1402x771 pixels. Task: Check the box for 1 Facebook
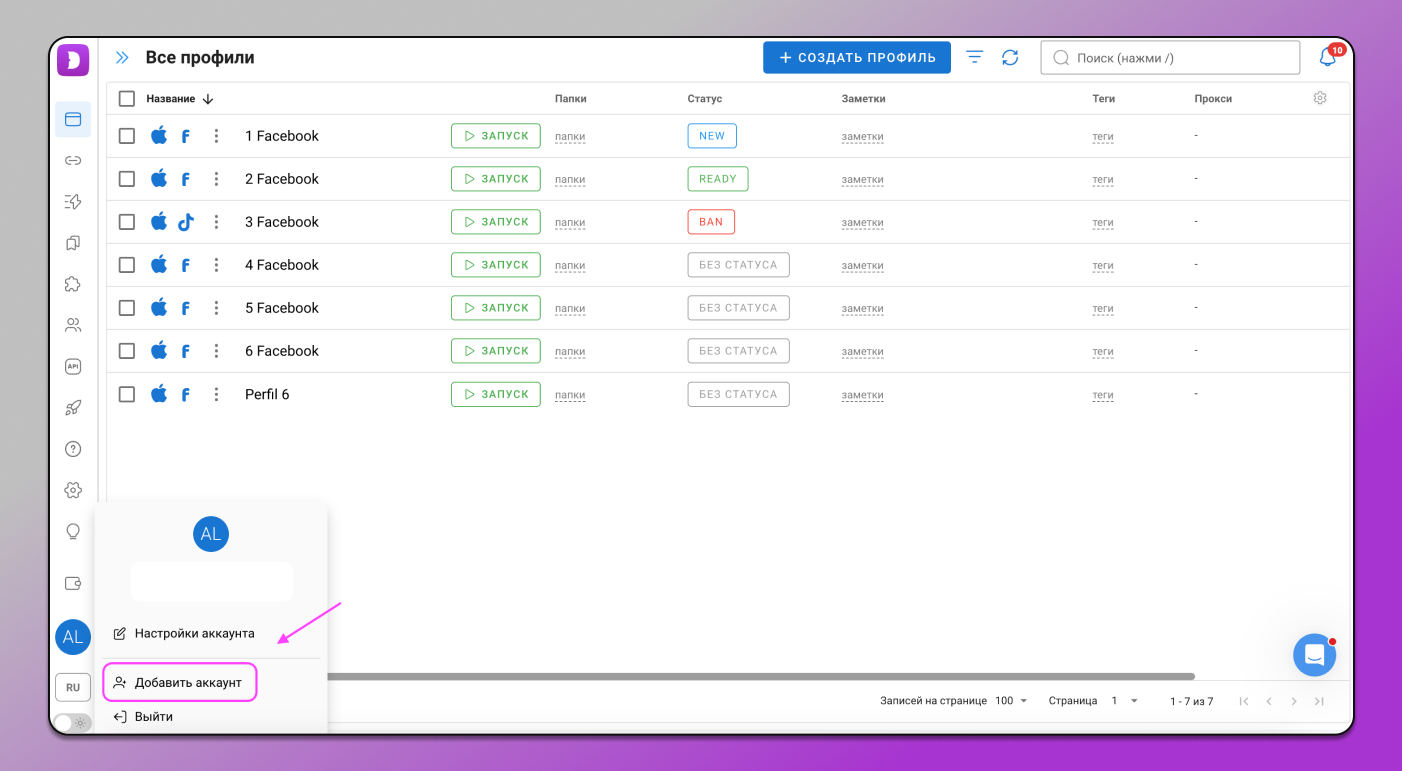[x=127, y=136]
